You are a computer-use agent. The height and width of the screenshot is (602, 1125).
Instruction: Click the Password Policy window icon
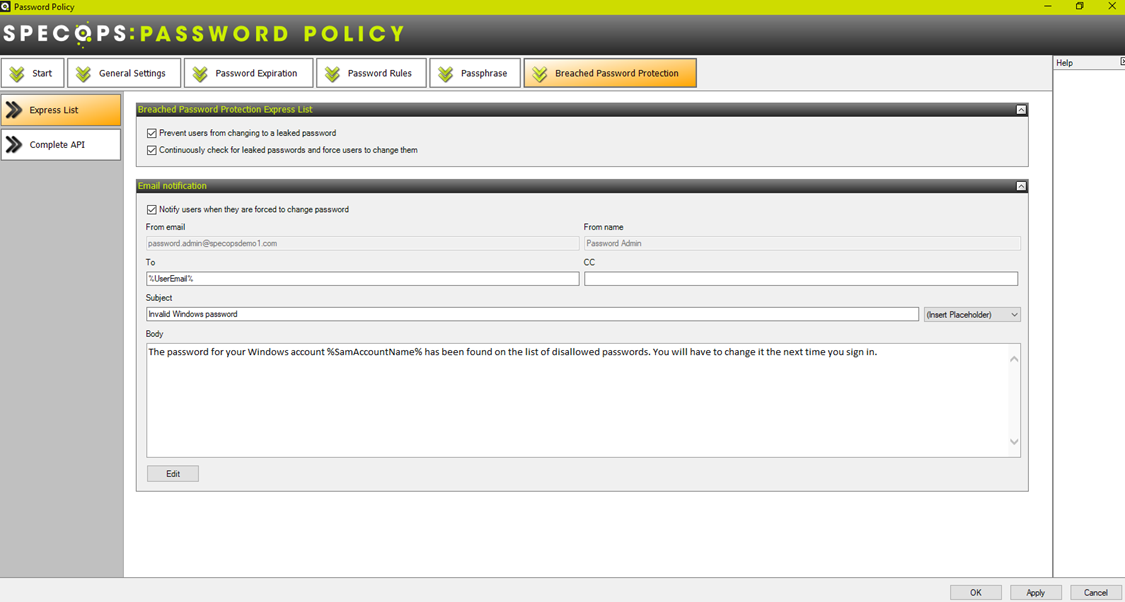click(x=6, y=6)
